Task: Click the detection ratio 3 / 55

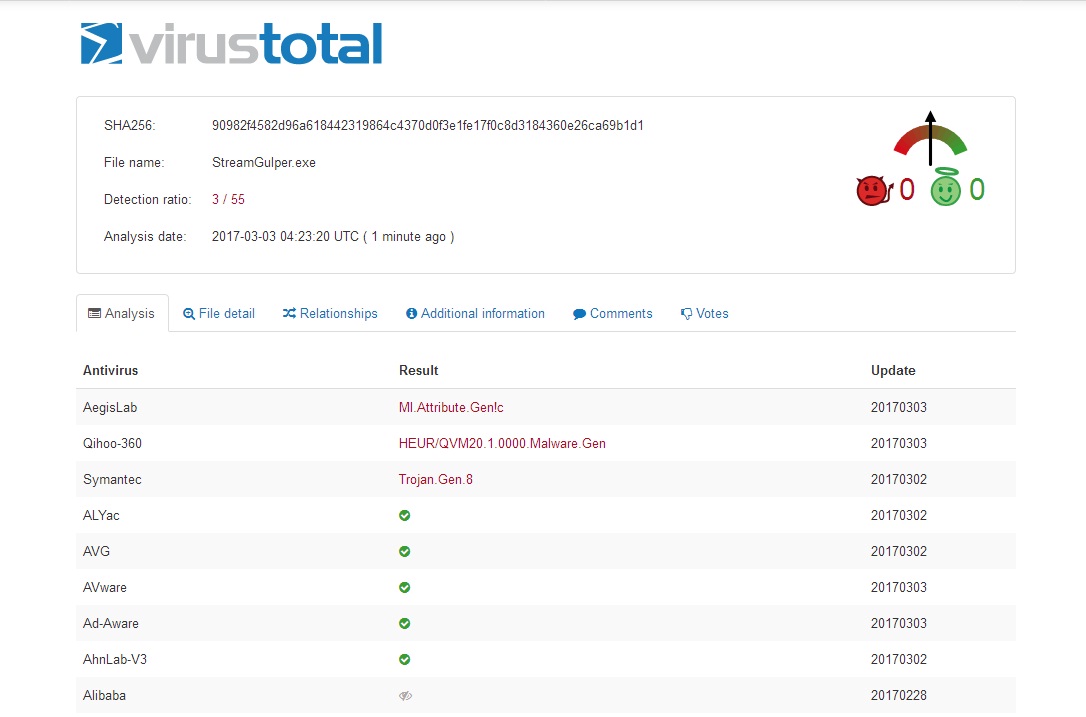Action: point(229,200)
